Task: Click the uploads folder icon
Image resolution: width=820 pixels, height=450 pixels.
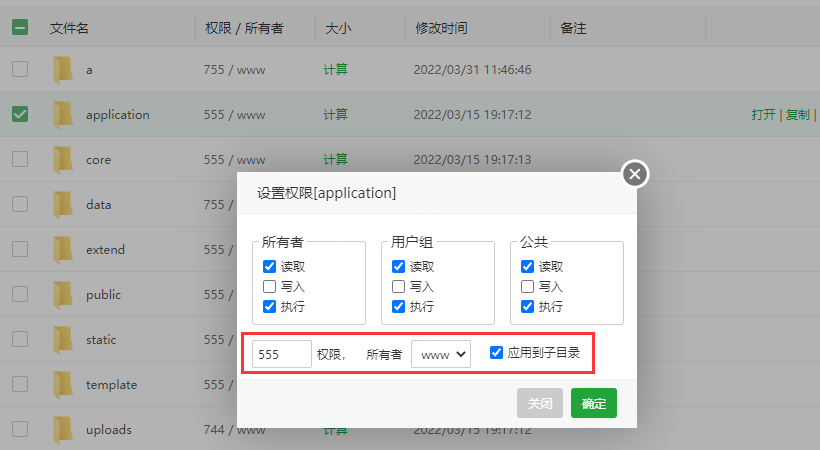Action: click(64, 429)
